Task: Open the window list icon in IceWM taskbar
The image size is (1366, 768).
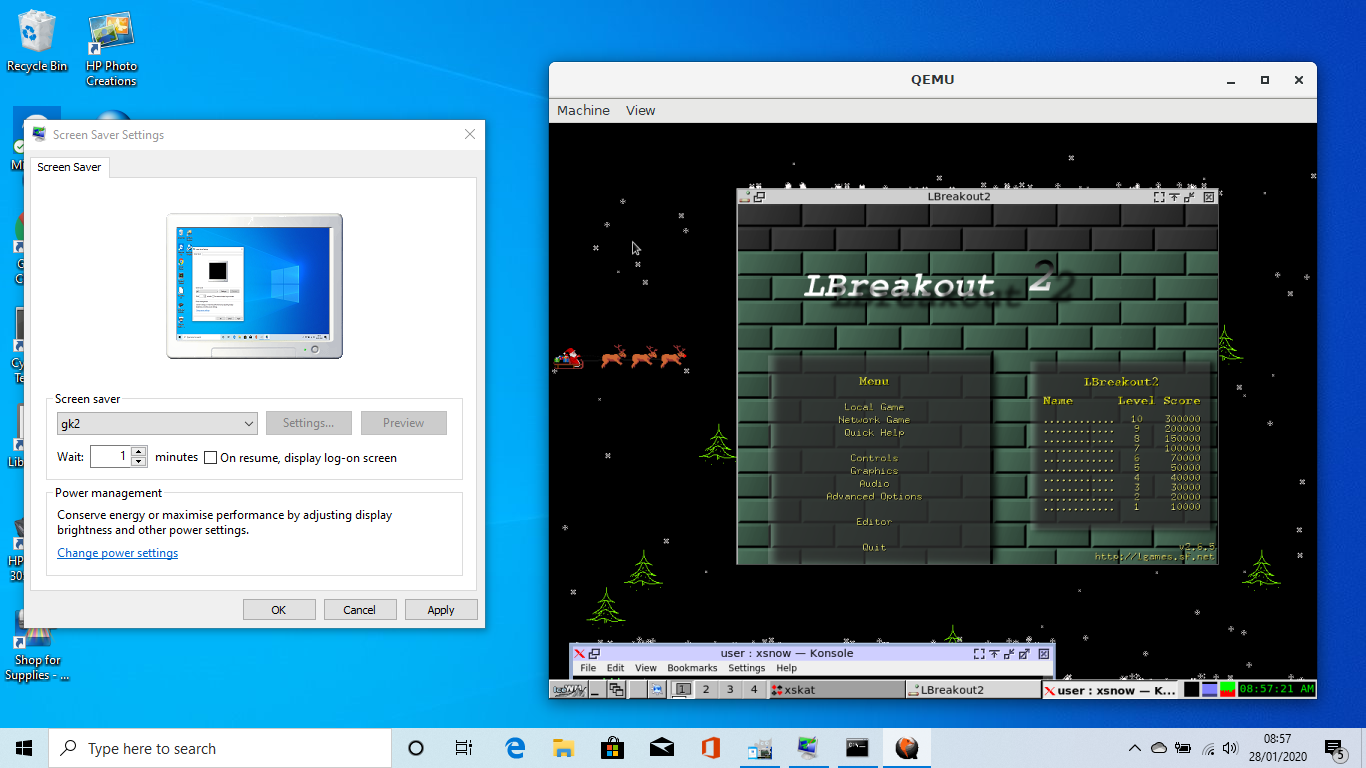Action: 616,689
